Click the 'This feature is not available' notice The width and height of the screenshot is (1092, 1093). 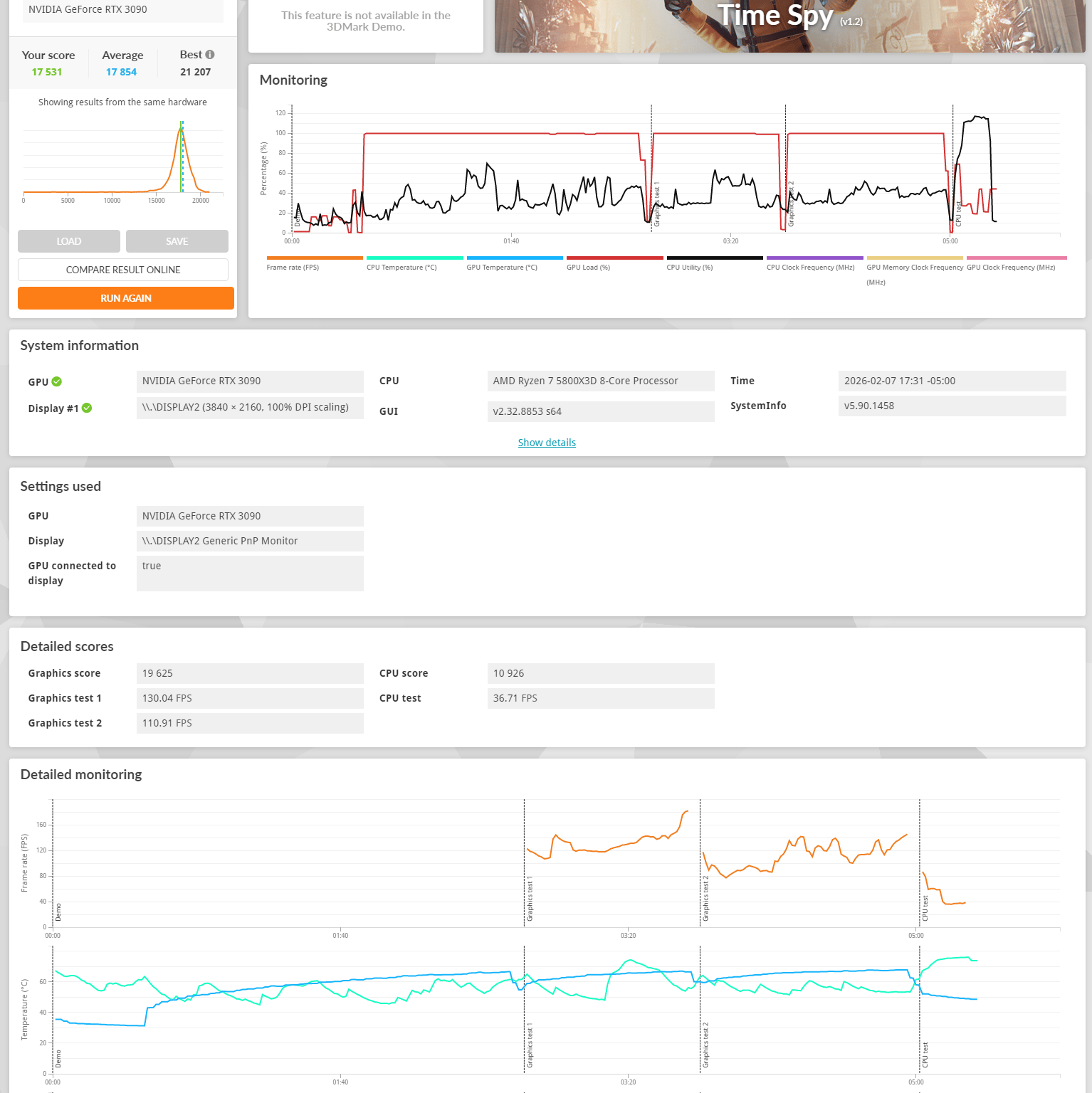click(366, 21)
